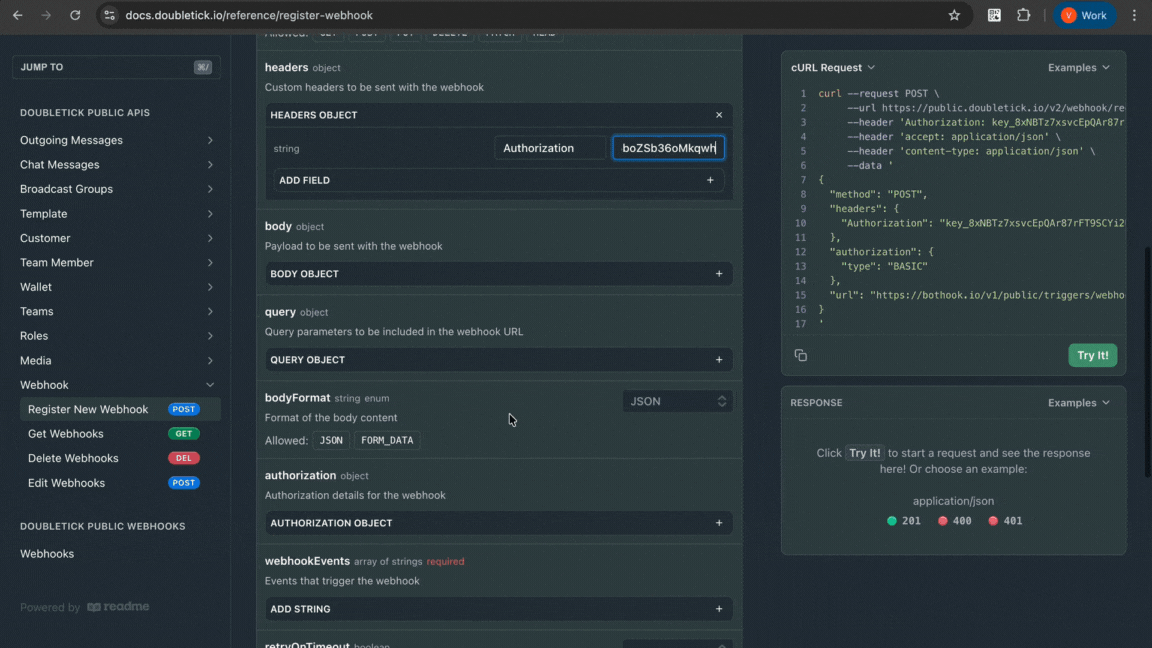Open the bodyFormat JSON dropdown
Screen dimensions: 1152x648
[677, 401]
